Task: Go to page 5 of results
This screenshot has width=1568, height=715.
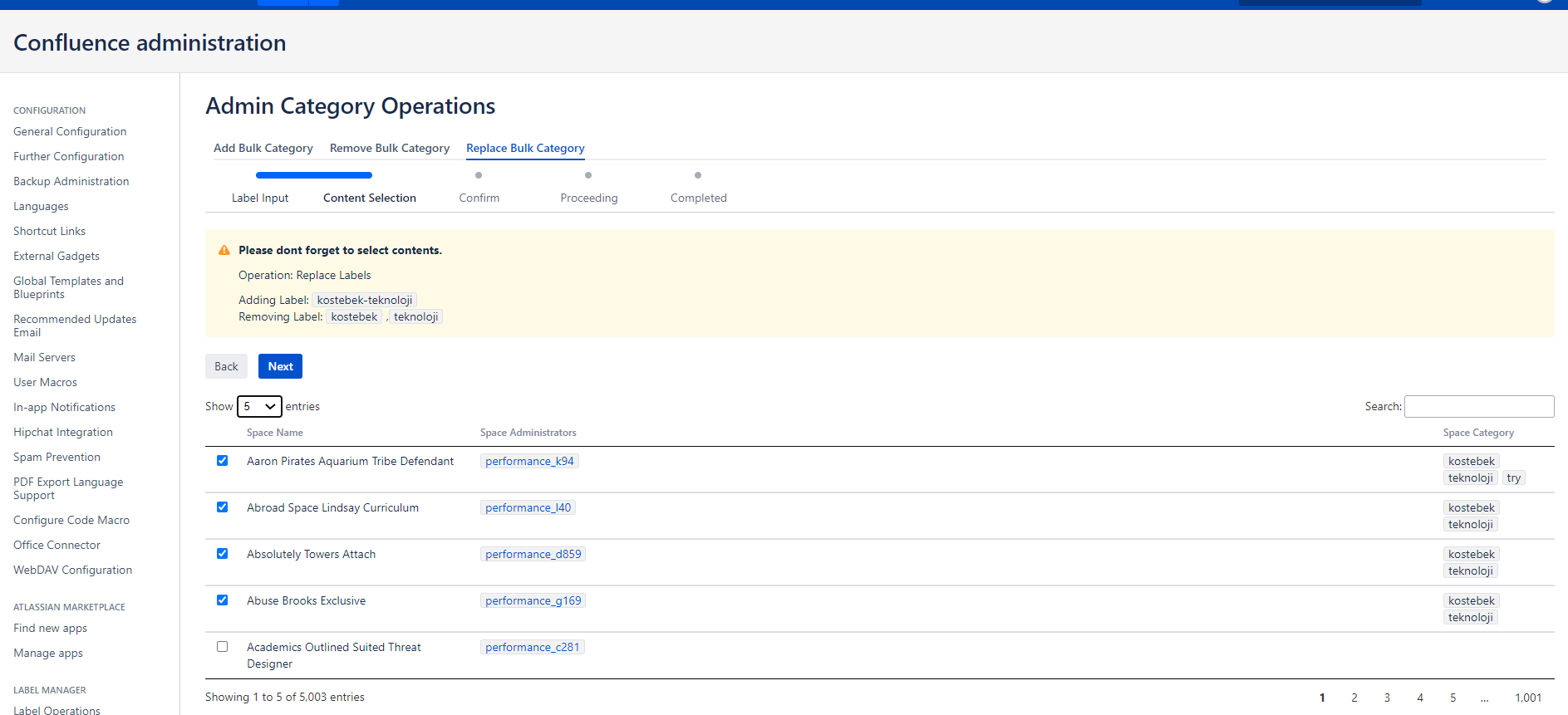Action: [1452, 698]
